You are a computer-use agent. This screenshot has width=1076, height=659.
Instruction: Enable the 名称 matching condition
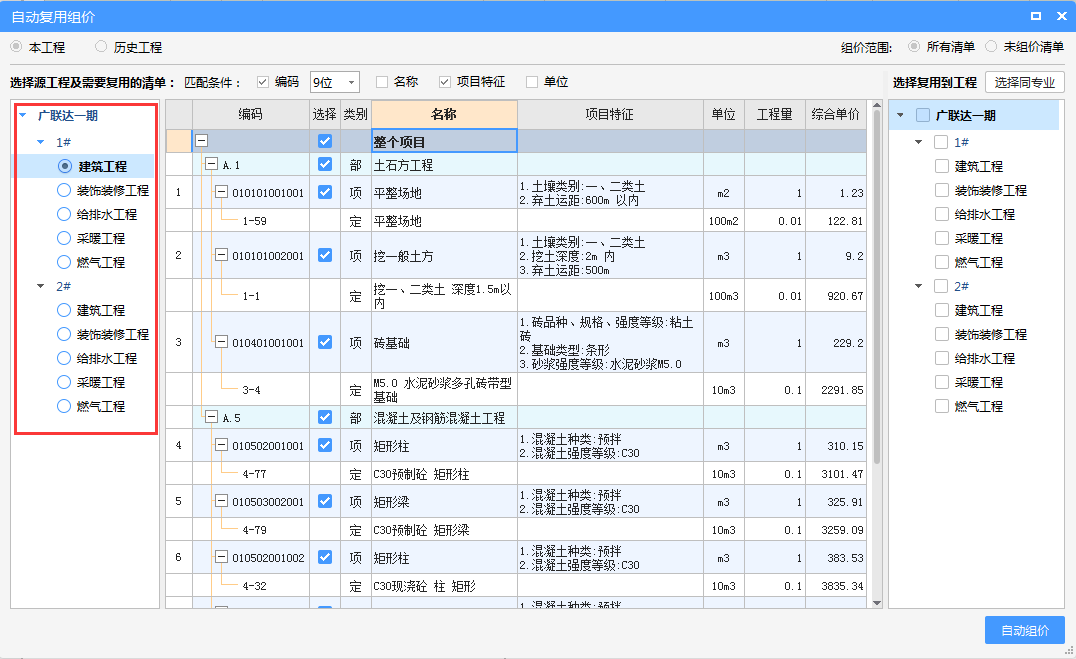coord(382,82)
